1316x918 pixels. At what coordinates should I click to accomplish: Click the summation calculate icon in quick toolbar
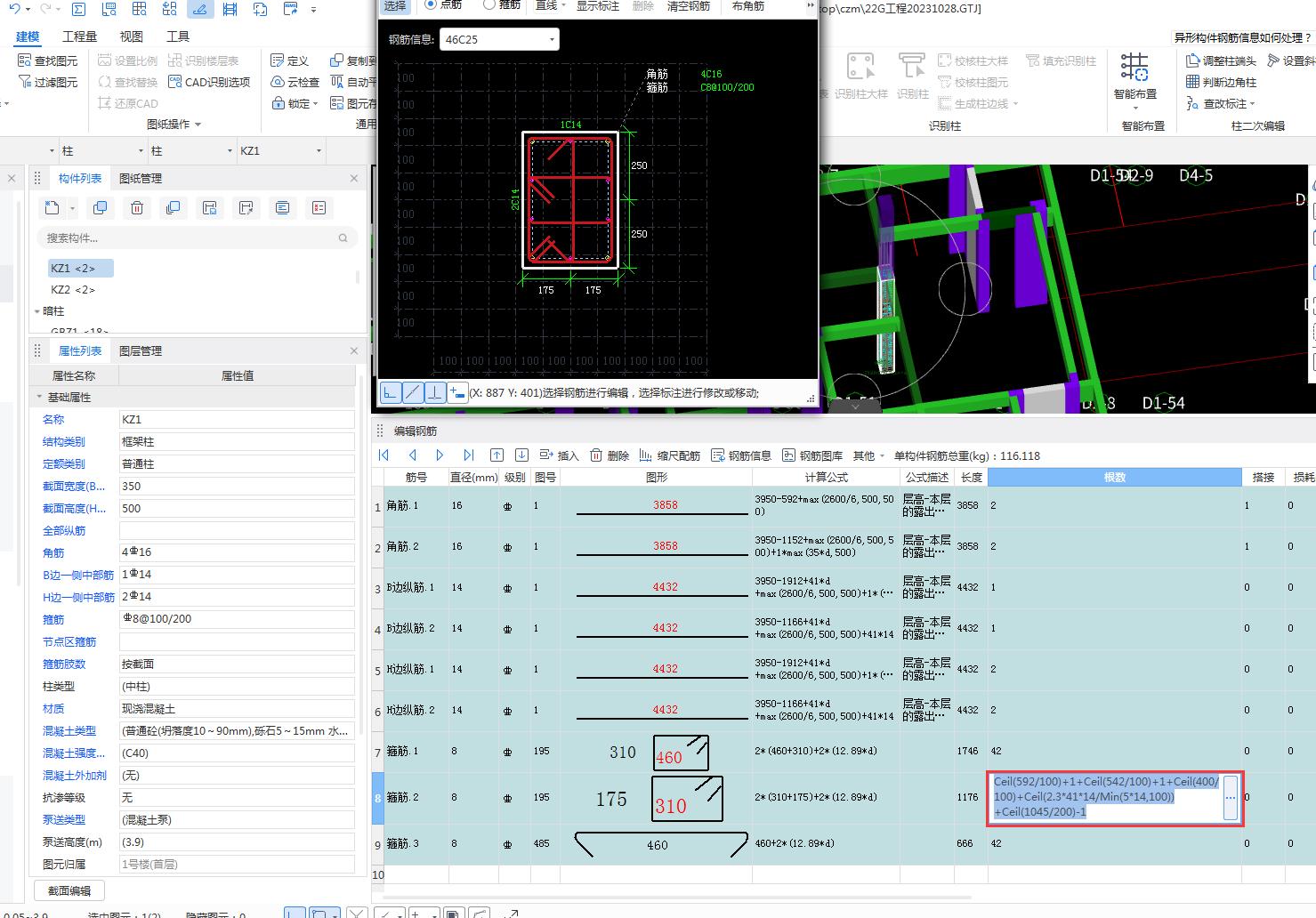pos(78,10)
